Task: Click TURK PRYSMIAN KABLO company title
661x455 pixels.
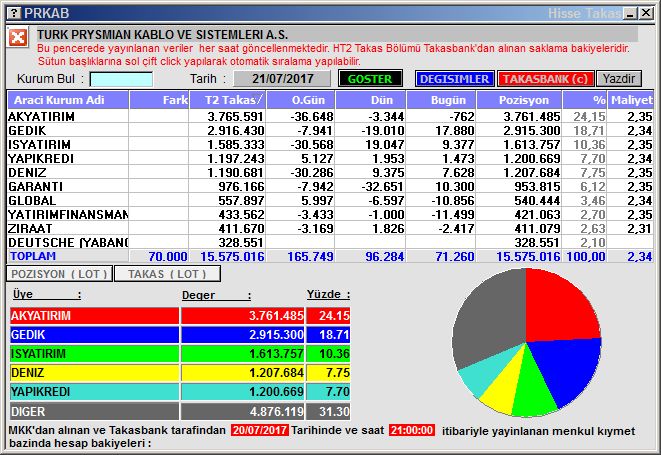Action: (x=163, y=35)
